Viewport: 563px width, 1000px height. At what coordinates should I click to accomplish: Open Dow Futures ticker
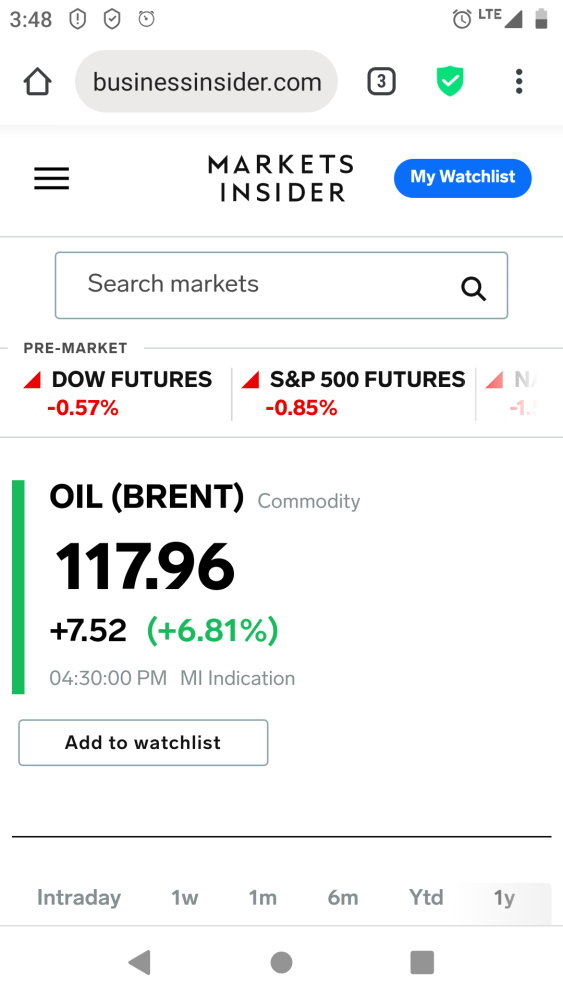[118, 392]
